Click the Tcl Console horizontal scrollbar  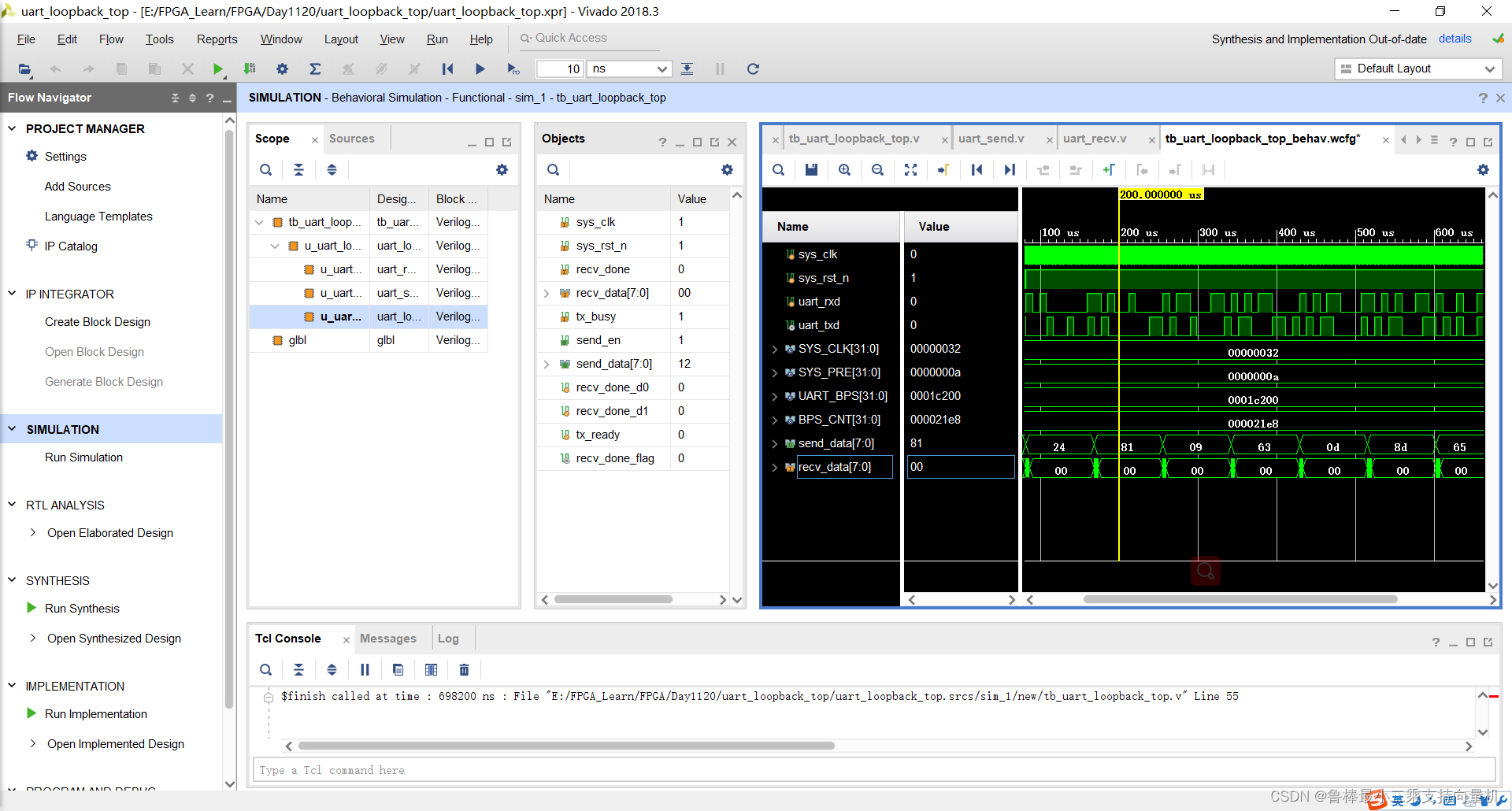[x=566, y=746]
